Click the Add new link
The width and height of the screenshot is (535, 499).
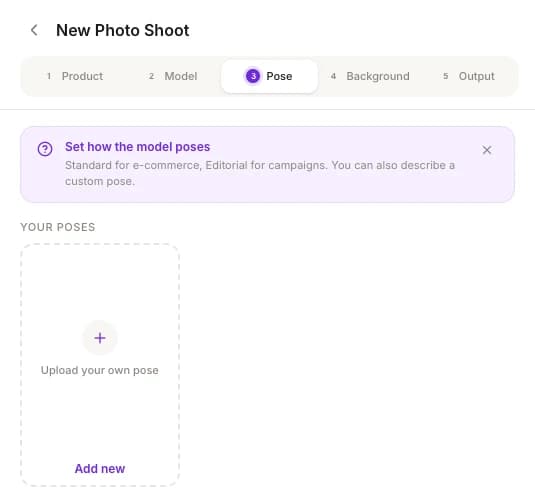100,469
